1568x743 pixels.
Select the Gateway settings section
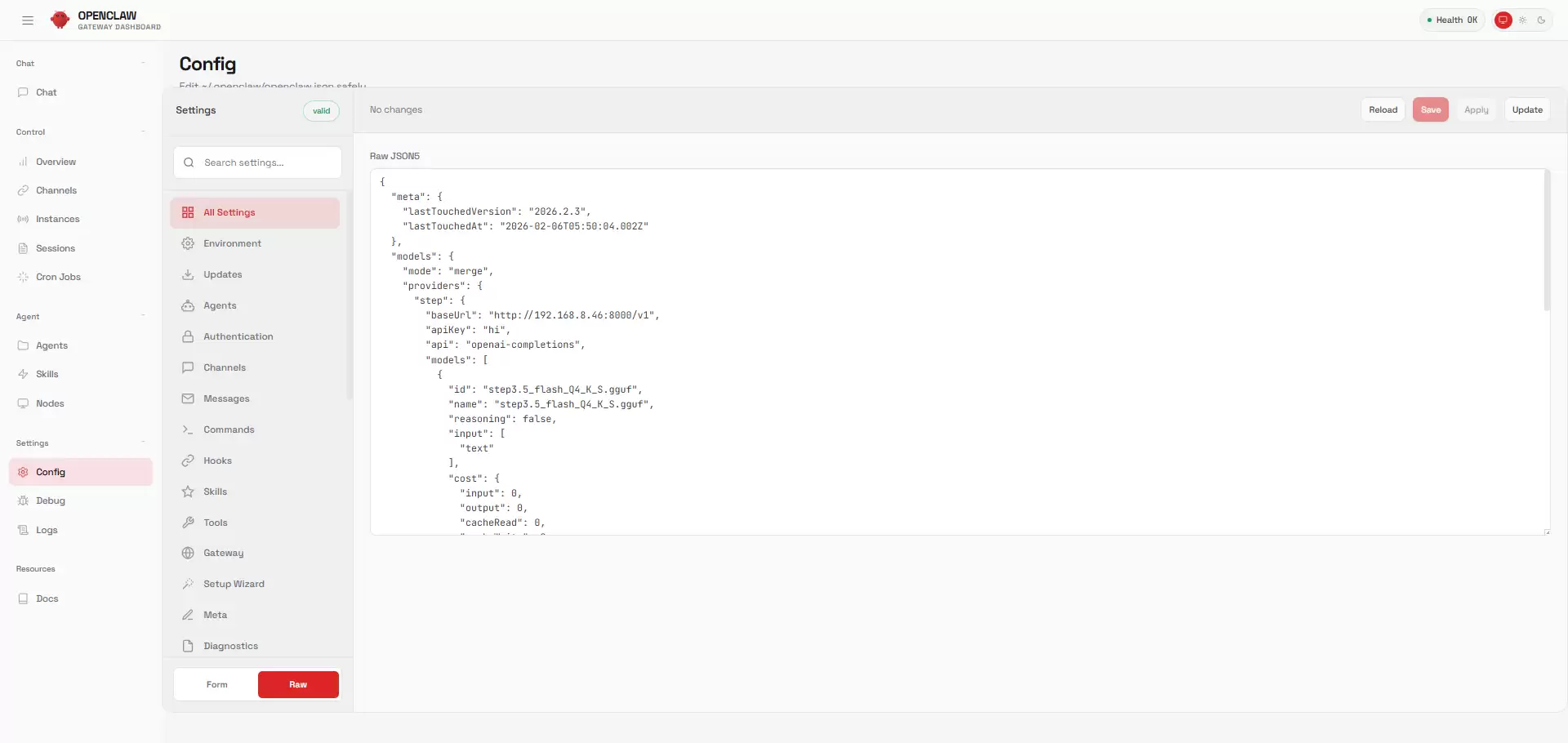(223, 554)
